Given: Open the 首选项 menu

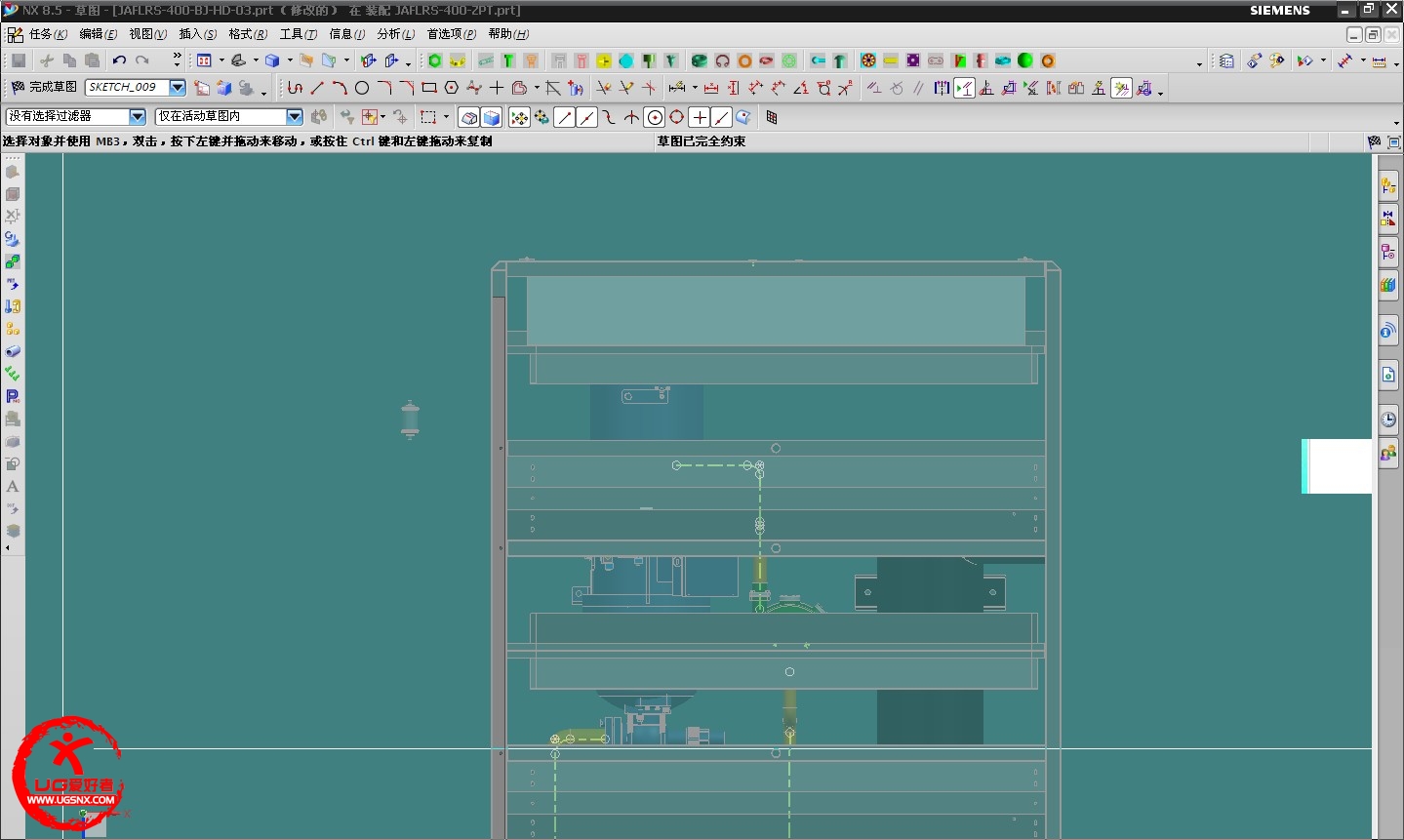Looking at the screenshot, I should (452, 34).
